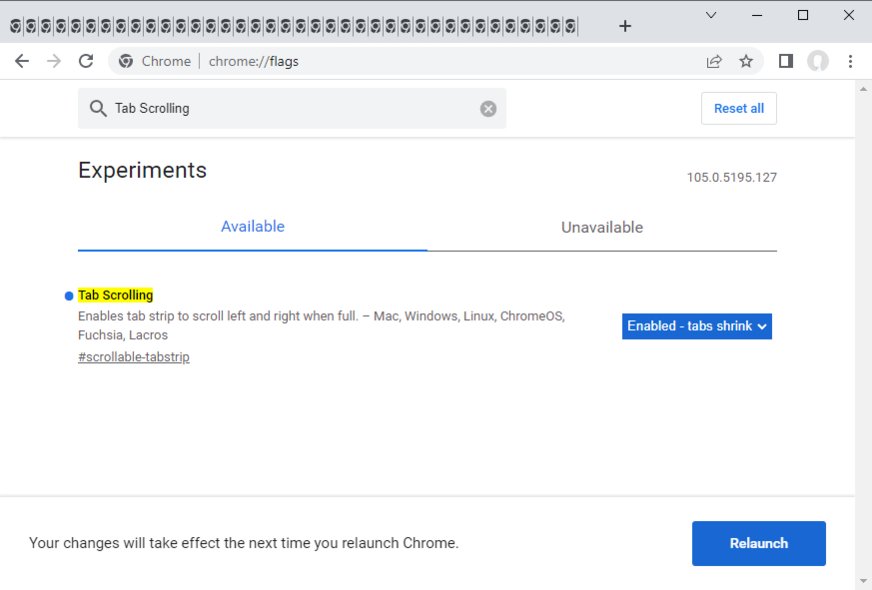Click the Forward navigation arrow
The image size is (872, 590).
[54, 61]
